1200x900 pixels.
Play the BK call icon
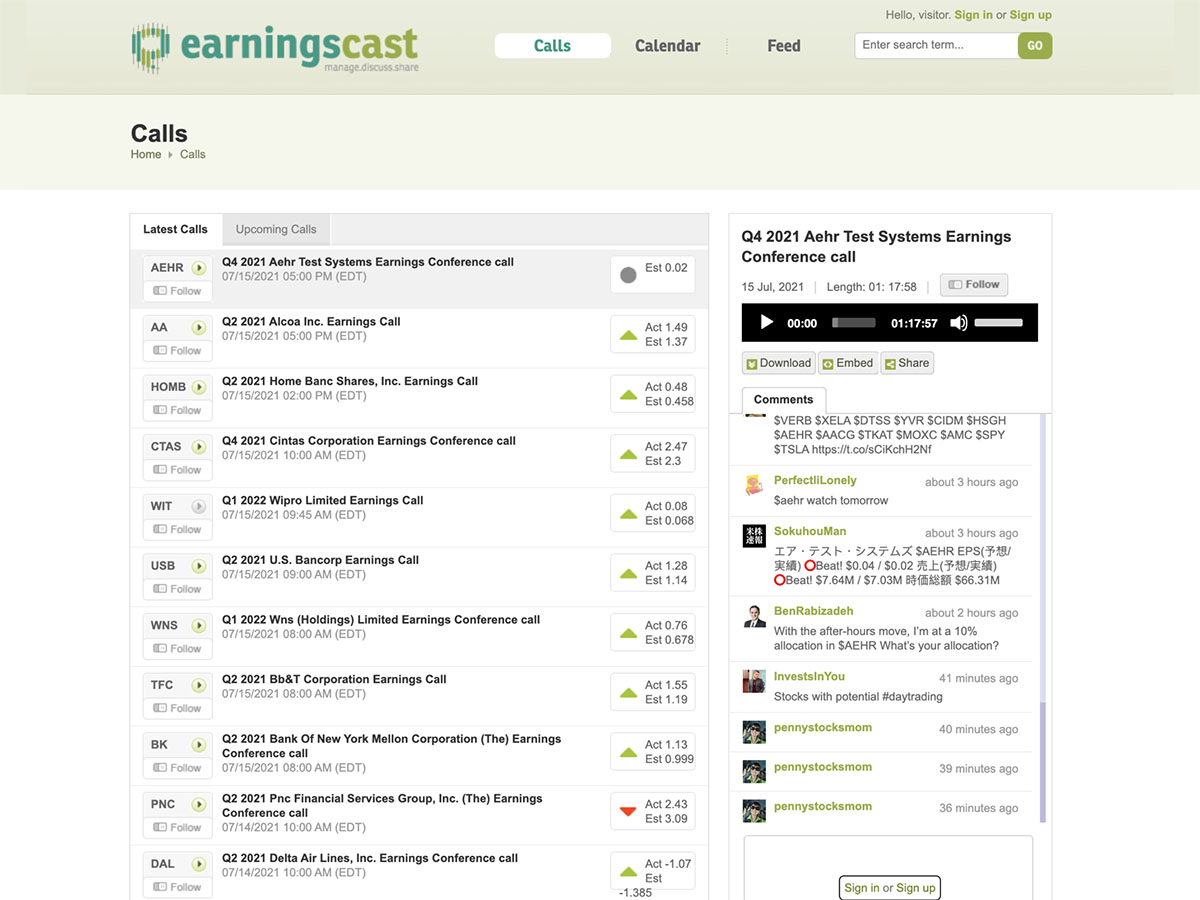coord(199,745)
